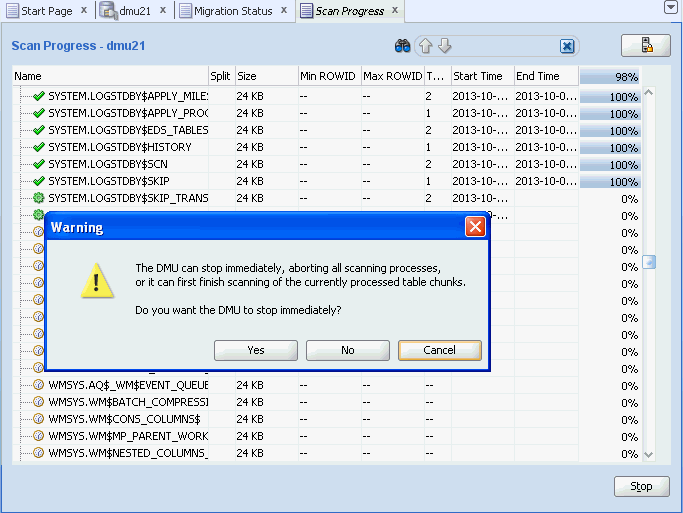Cancel the Warning dialog

tap(439, 350)
